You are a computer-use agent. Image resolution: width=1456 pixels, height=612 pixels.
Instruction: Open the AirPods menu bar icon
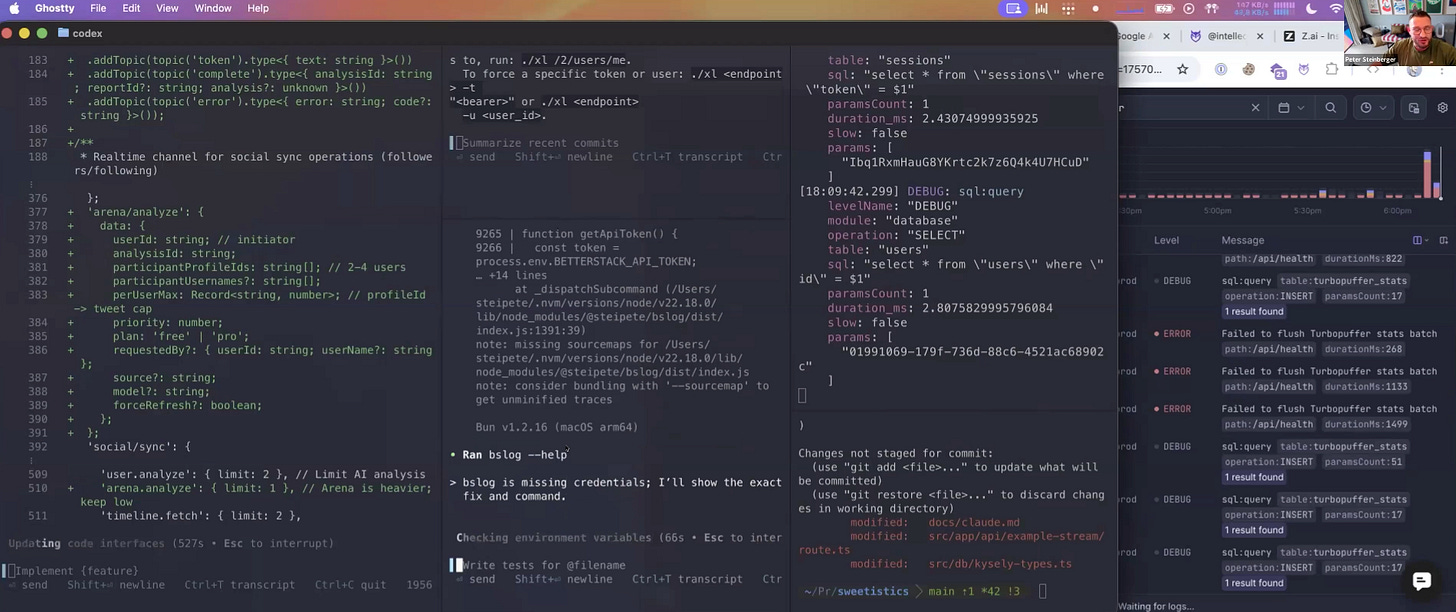coord(1214,8)
